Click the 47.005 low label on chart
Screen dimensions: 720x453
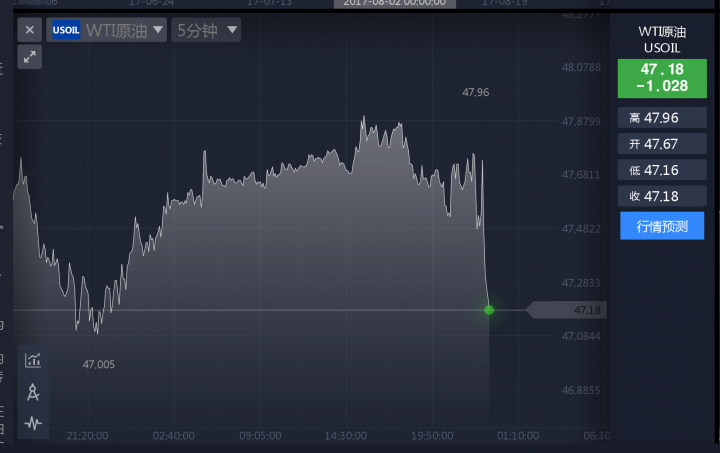coord(98,365)
